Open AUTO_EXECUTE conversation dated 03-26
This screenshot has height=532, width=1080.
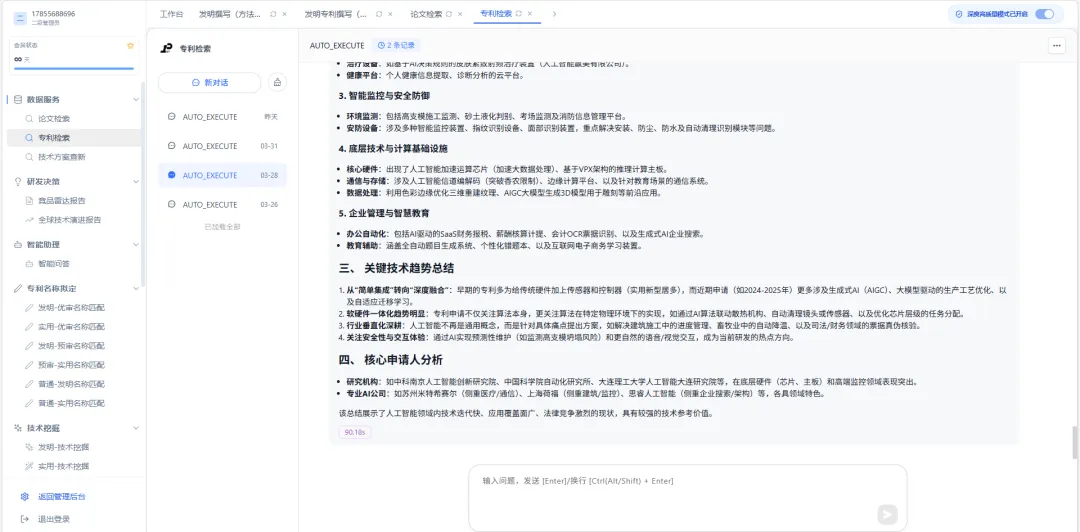tap(222, 205)
